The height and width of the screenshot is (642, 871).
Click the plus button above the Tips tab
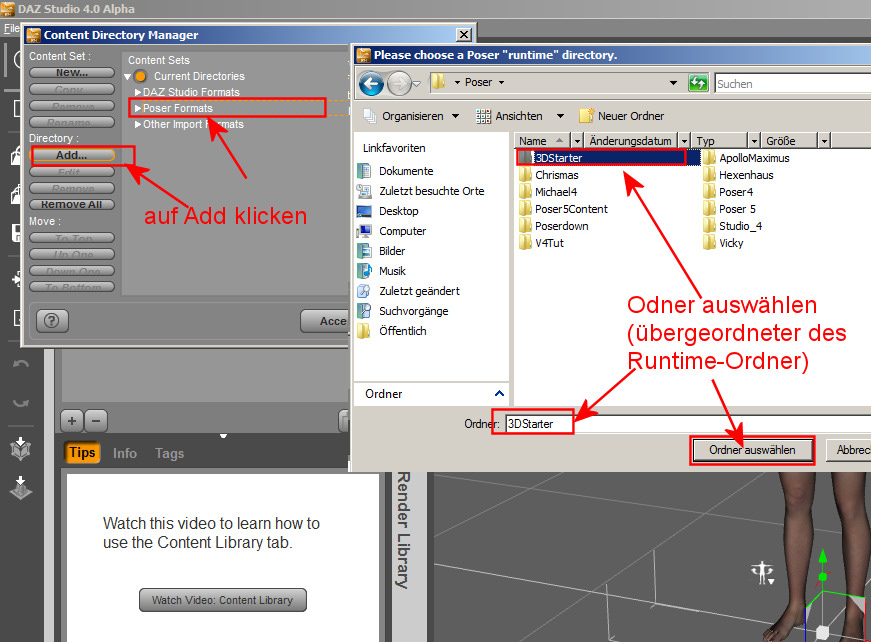click(x=72, y=421)
